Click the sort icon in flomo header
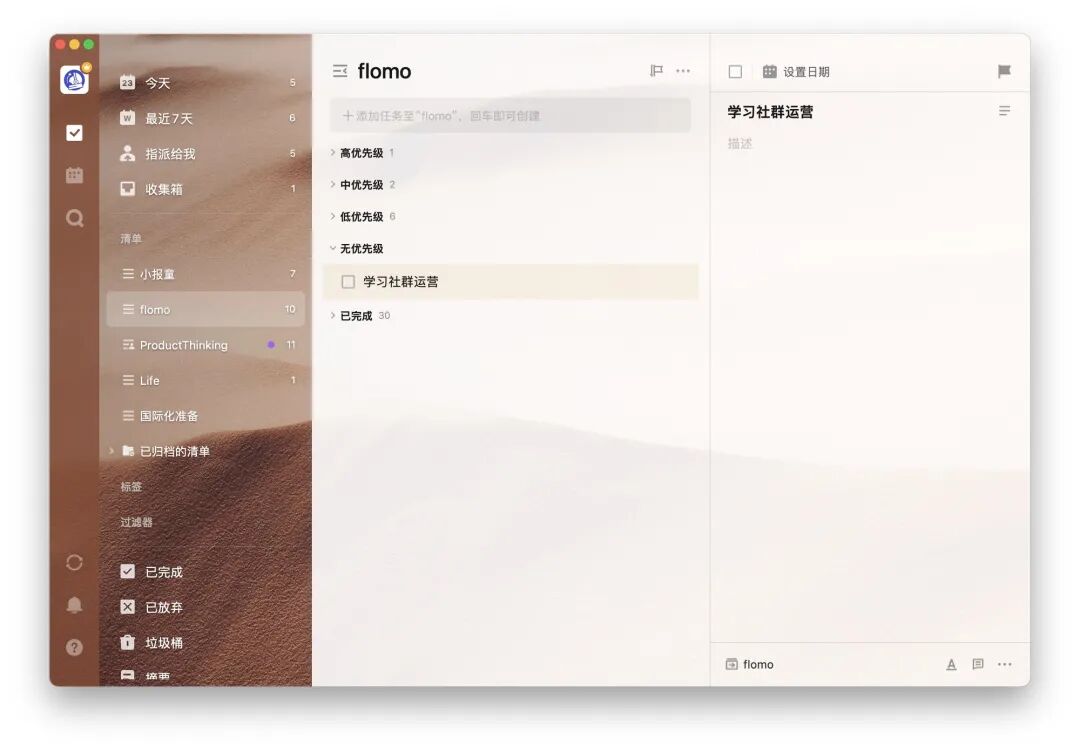This screenshot has height=752, width=1080. [x=656, y=70]
